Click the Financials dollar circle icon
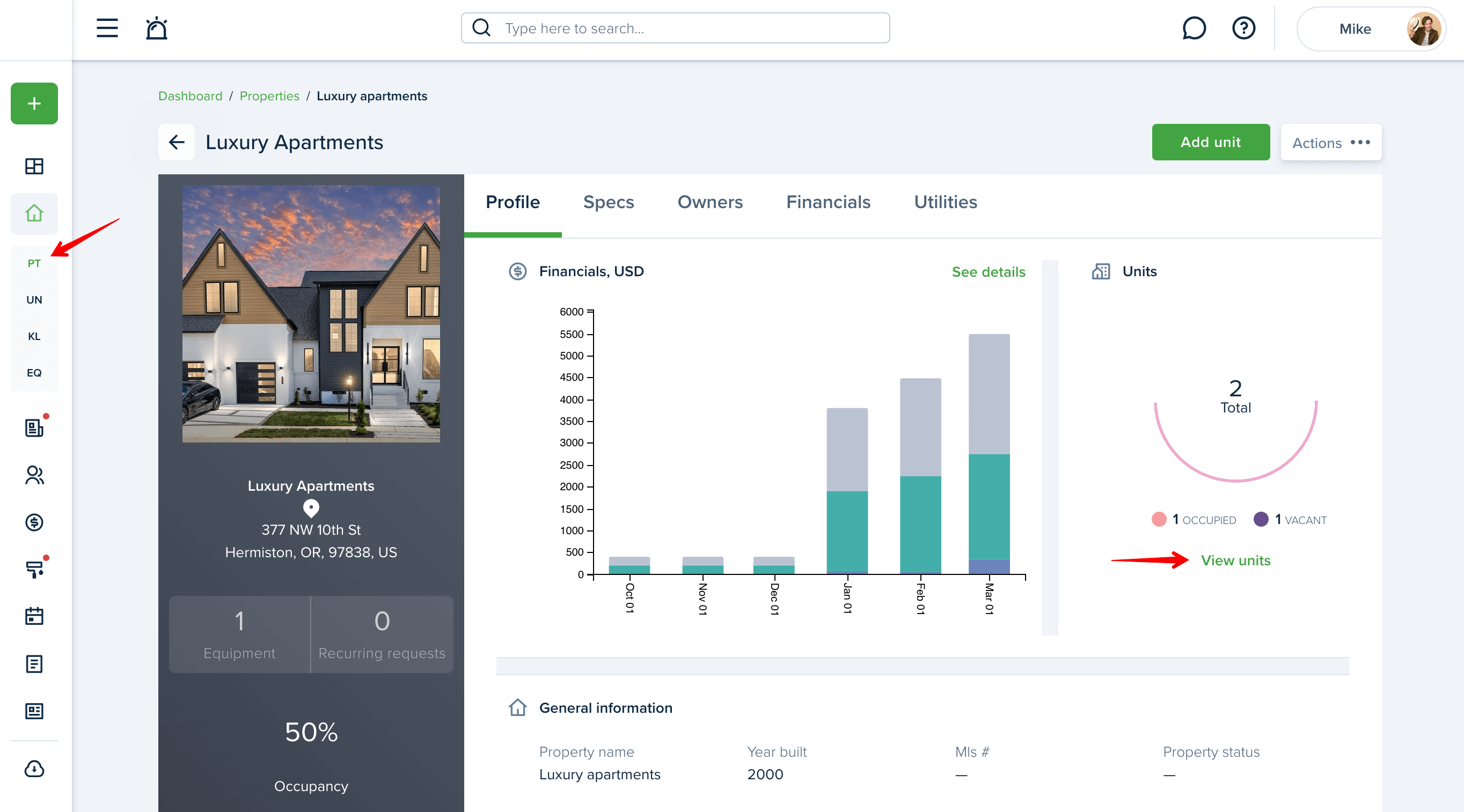 (517, 271)
